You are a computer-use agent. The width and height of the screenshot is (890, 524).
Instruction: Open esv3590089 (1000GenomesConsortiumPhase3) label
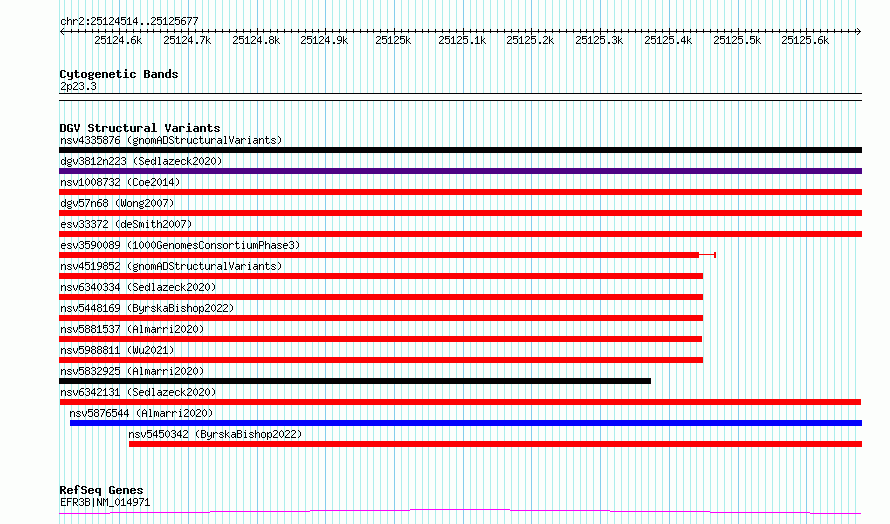coord(180,245)
